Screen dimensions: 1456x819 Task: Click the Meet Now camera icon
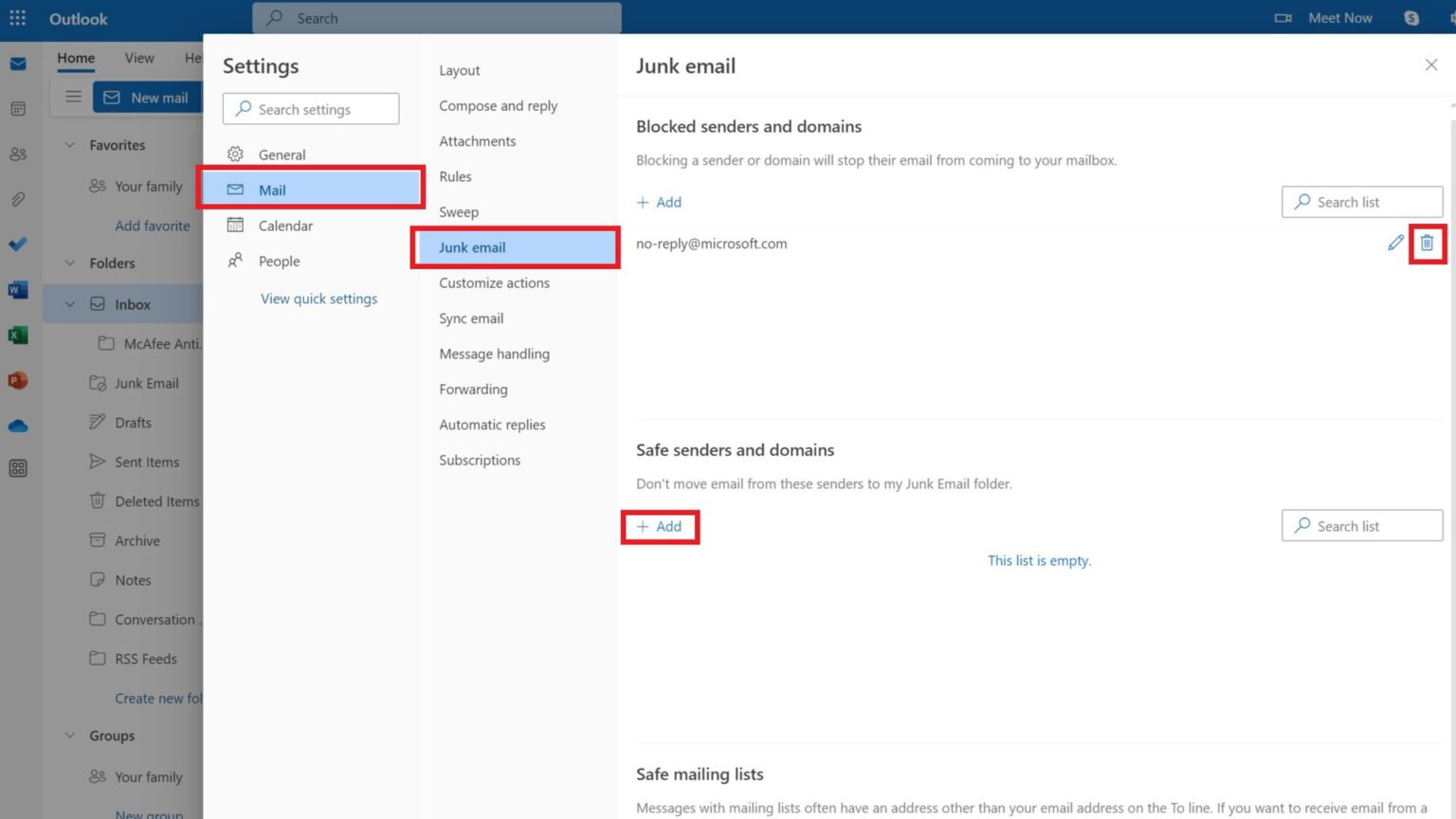(x=1283, y=18)
